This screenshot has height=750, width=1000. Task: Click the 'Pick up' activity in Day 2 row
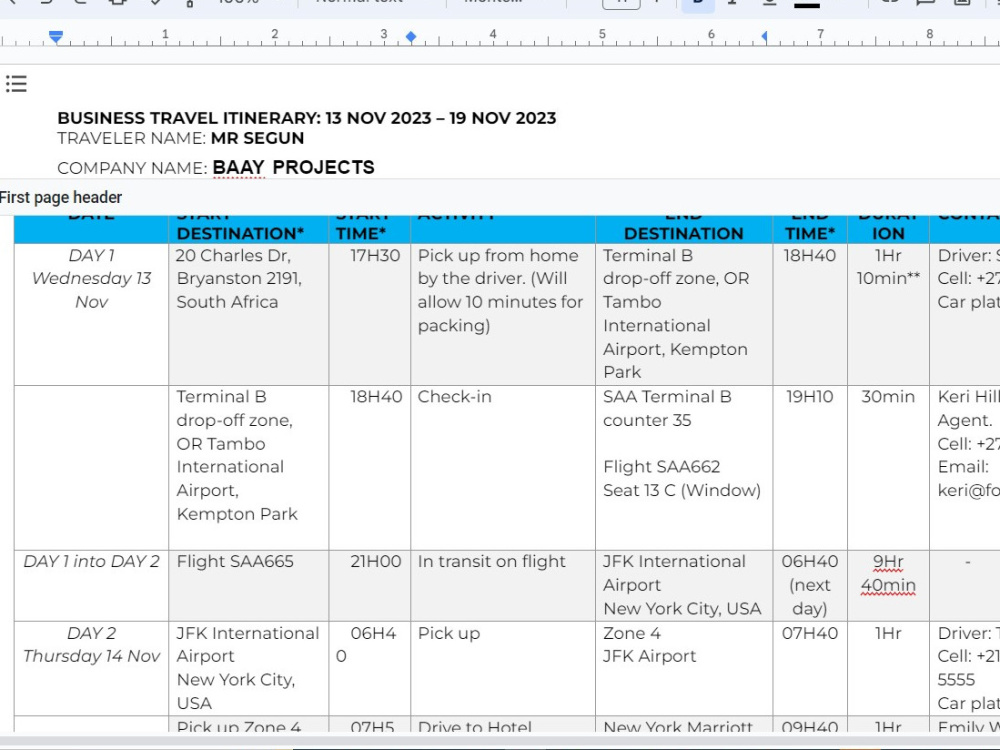point(449,633)
